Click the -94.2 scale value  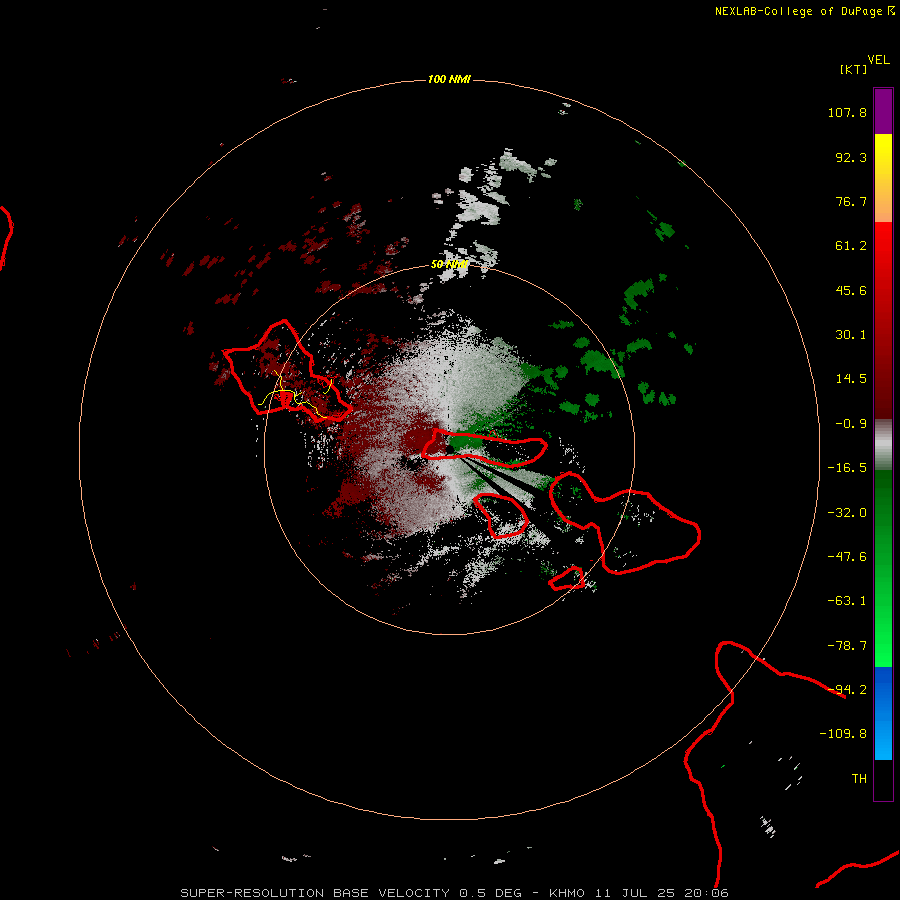[847, 689]
